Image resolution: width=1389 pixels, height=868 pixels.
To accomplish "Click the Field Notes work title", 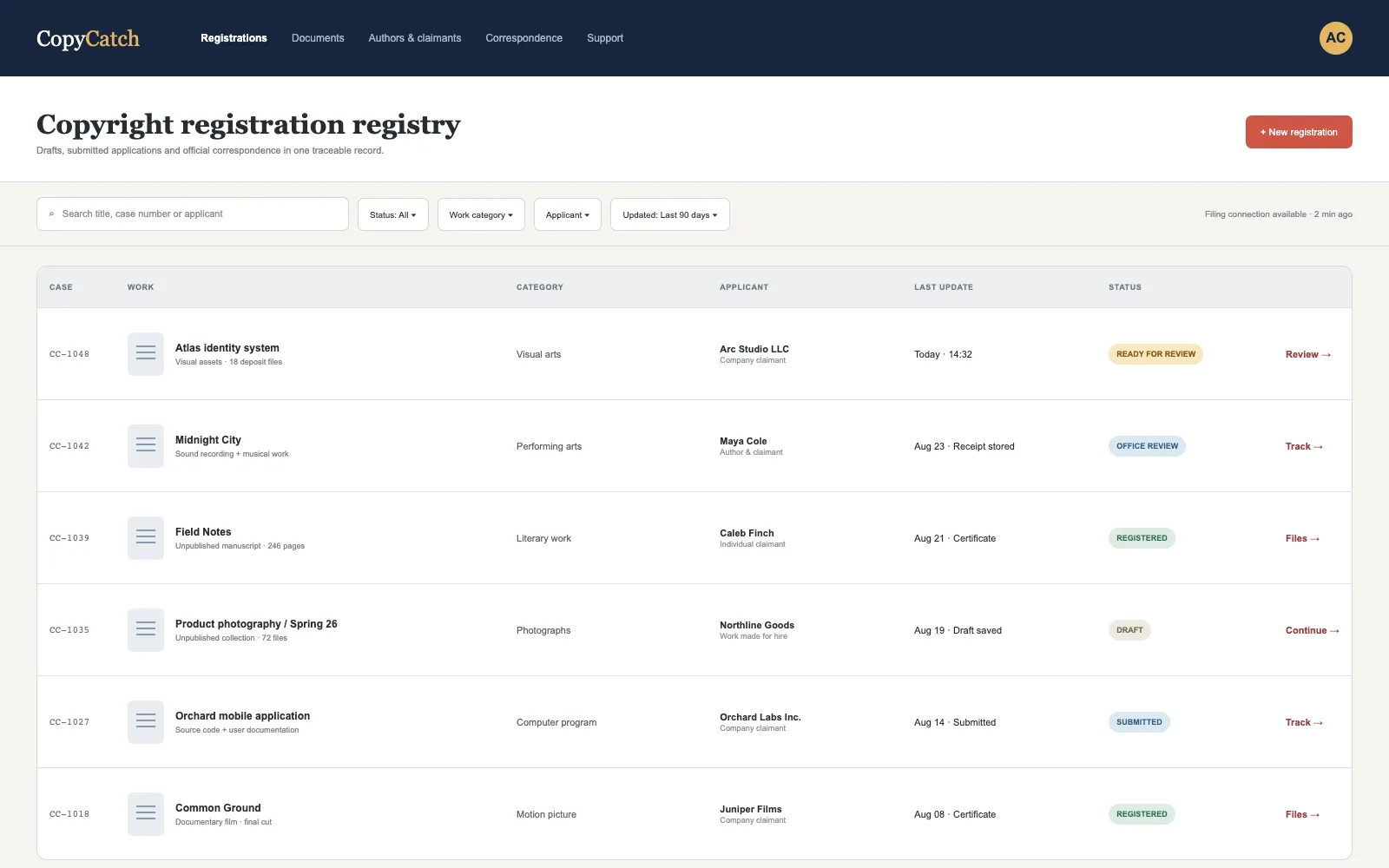I will click(203, 532).
